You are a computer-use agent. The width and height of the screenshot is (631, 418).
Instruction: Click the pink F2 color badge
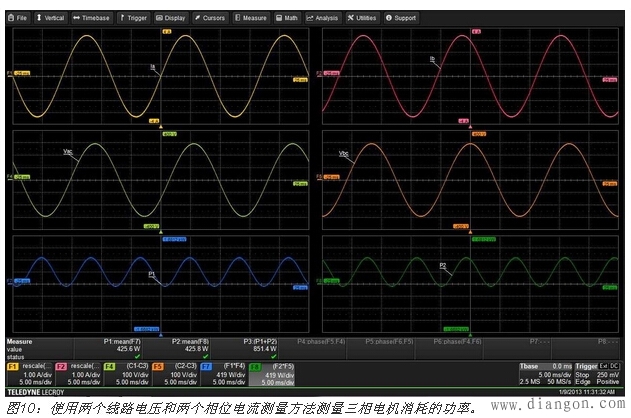62,367
